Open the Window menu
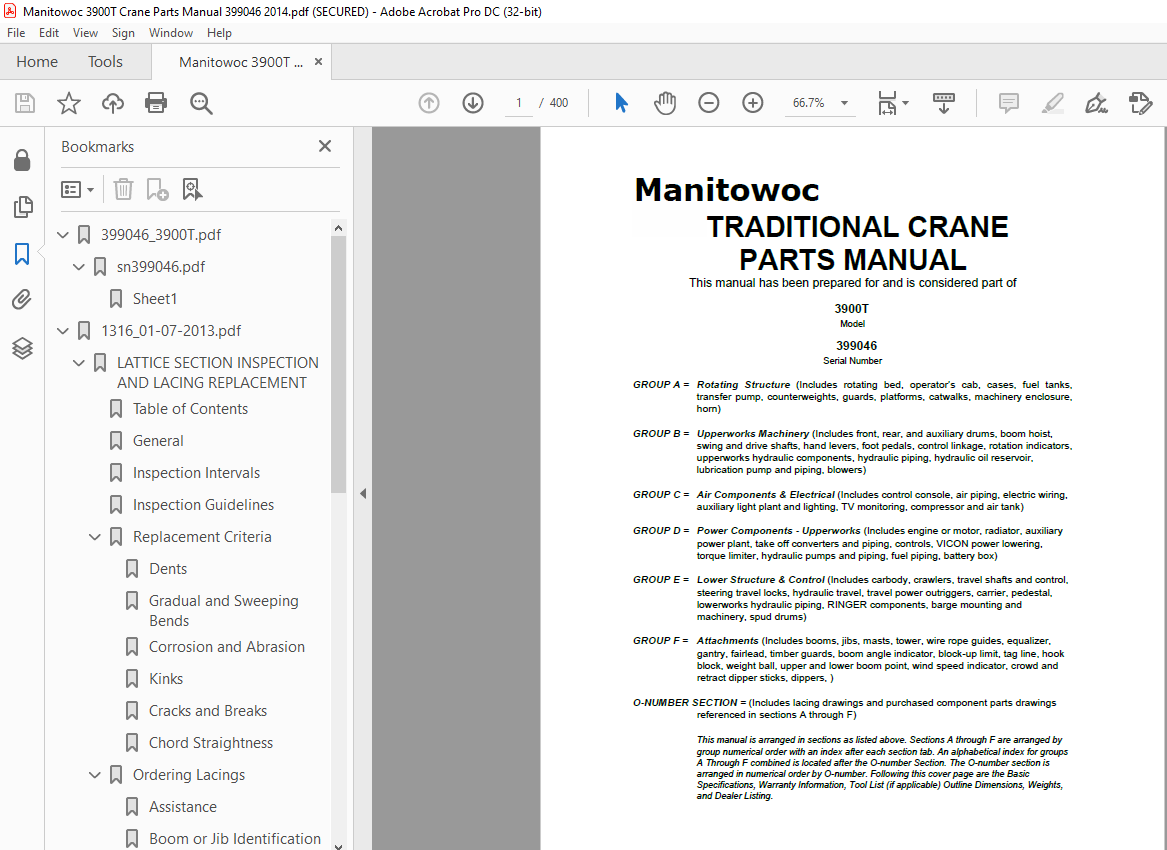 [170, 33]
